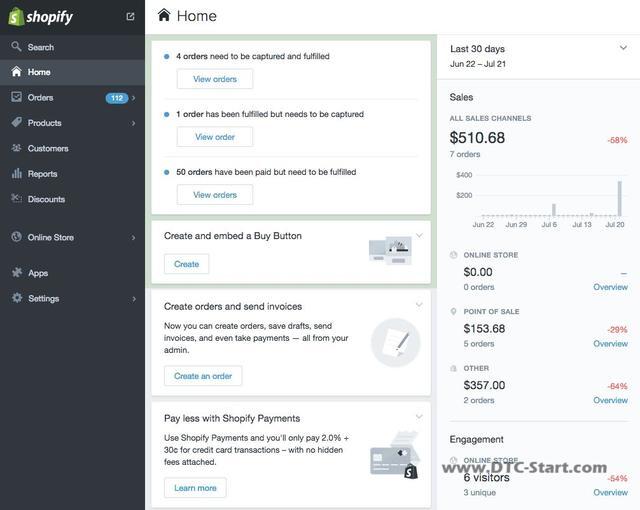Click the Customers people icon
The width and height of the screenshot is (640, 510).
point(16,148)
